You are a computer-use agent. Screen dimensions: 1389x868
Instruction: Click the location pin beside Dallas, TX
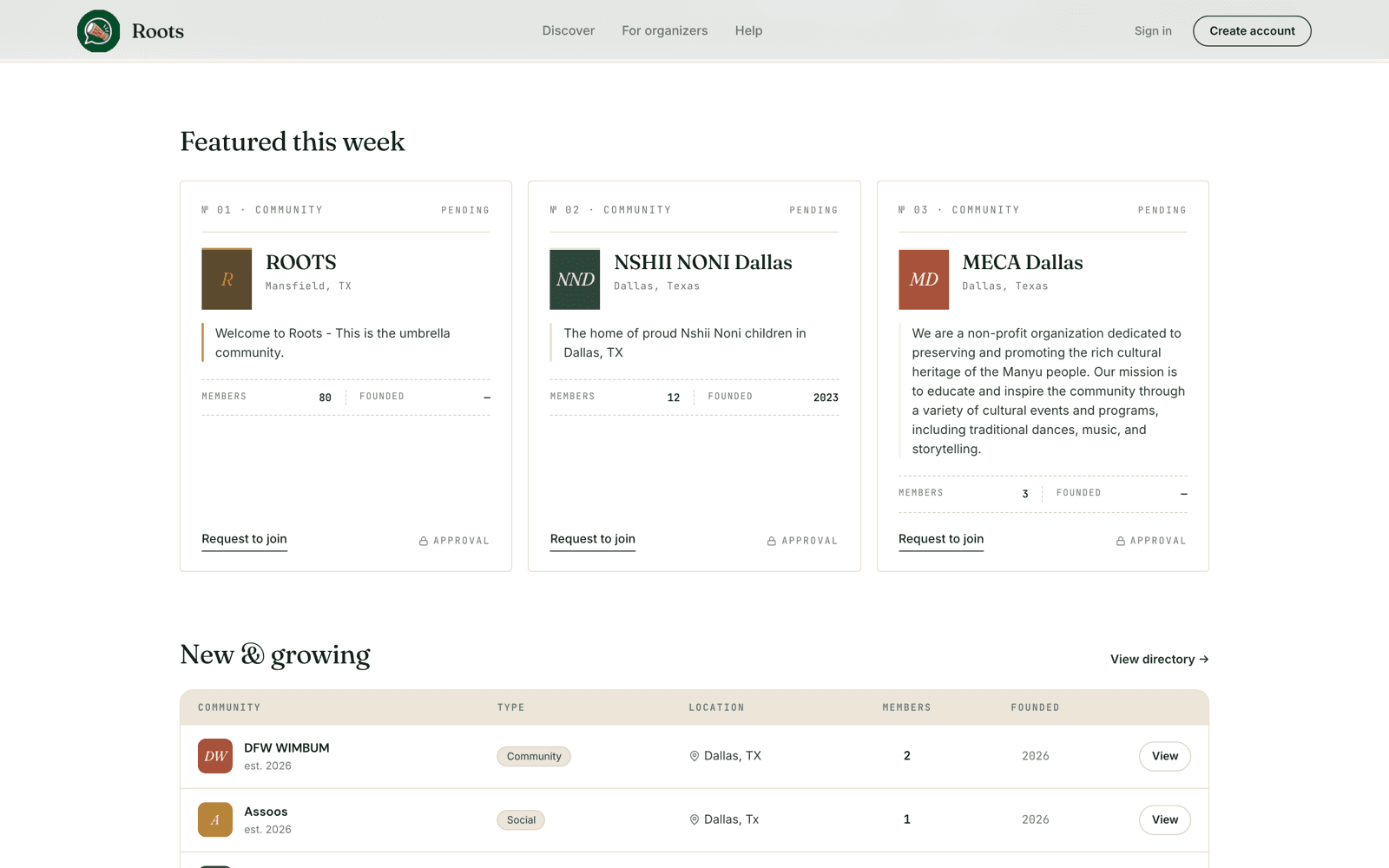tap(694, 756)
